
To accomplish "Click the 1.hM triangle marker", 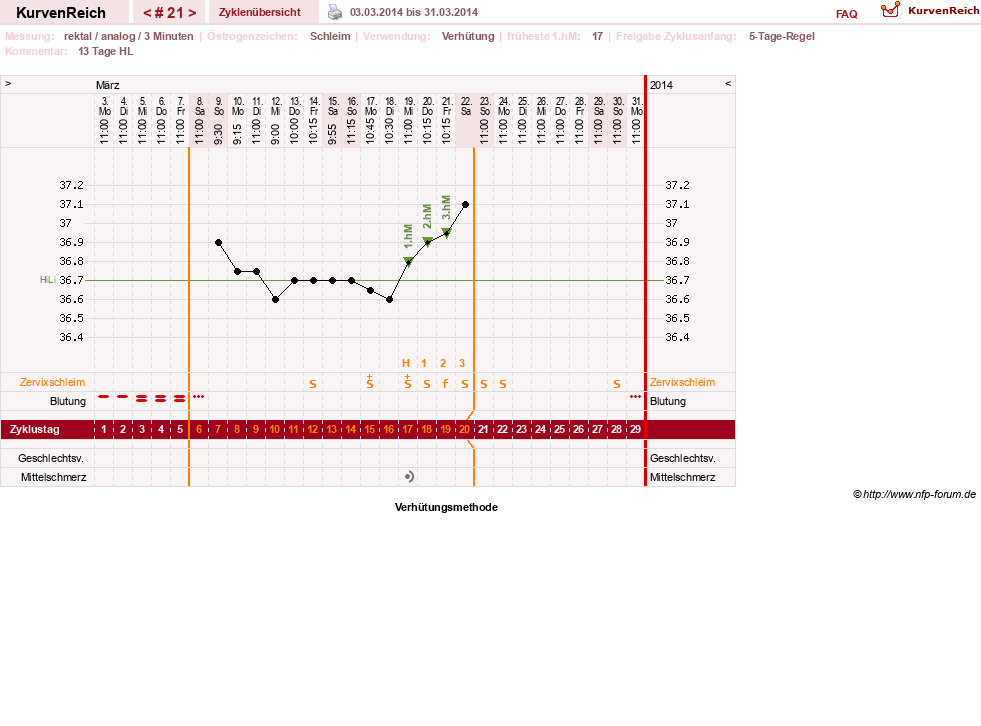I will point(408,262).
